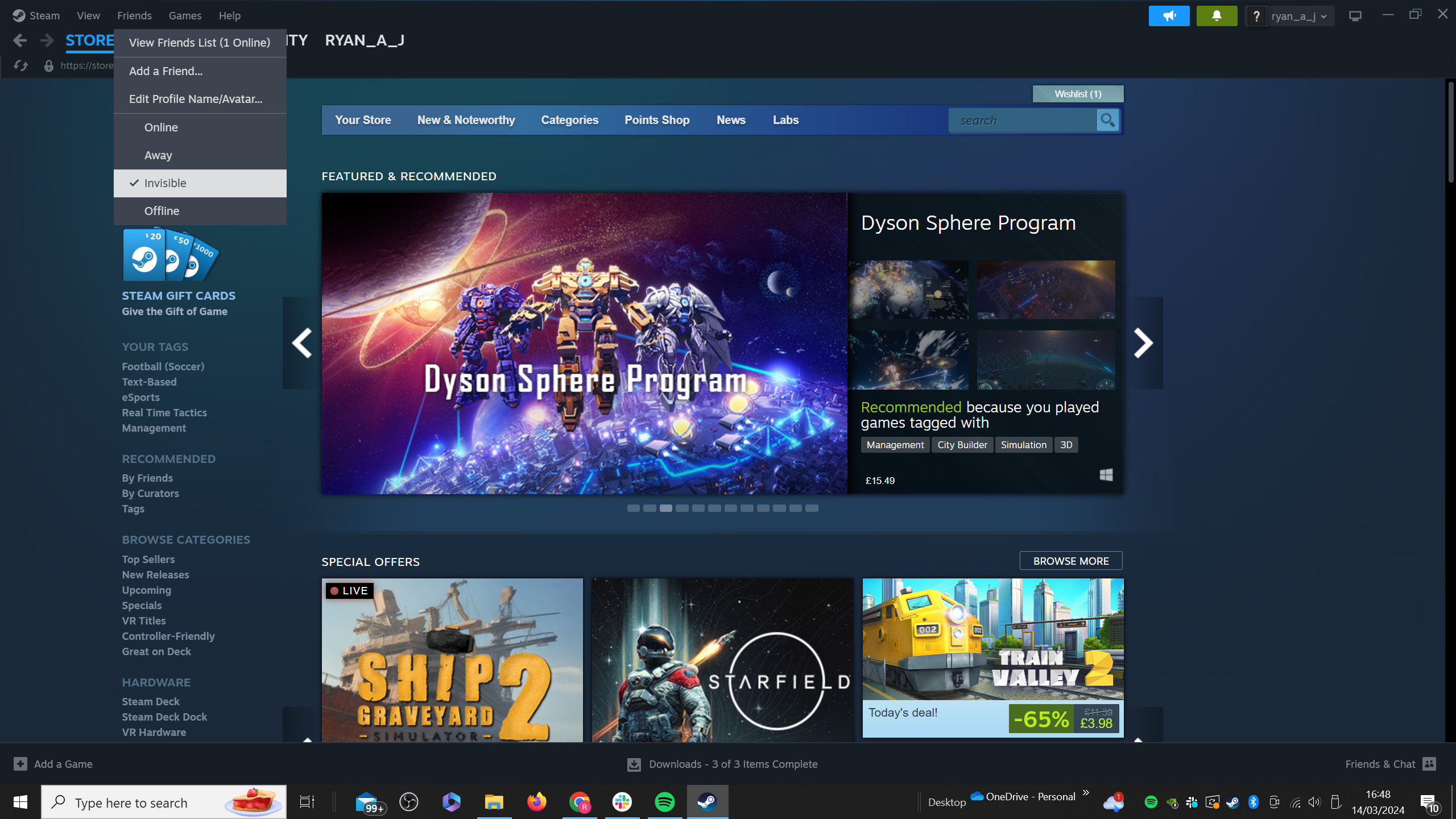Click the BROWSE MORE button
The height and width of the screenshot is (819, 1456).
click(1071, 561)
